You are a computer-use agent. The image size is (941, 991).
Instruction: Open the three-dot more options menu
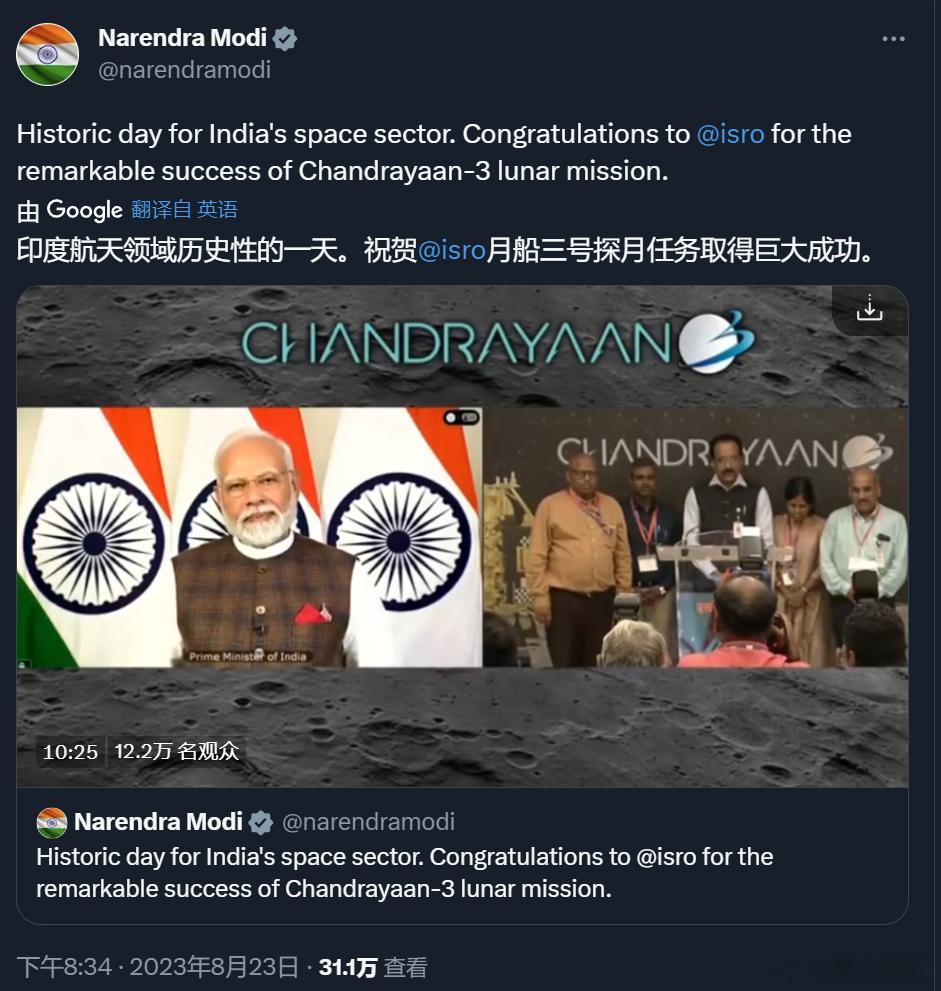[x=893, y=39]
